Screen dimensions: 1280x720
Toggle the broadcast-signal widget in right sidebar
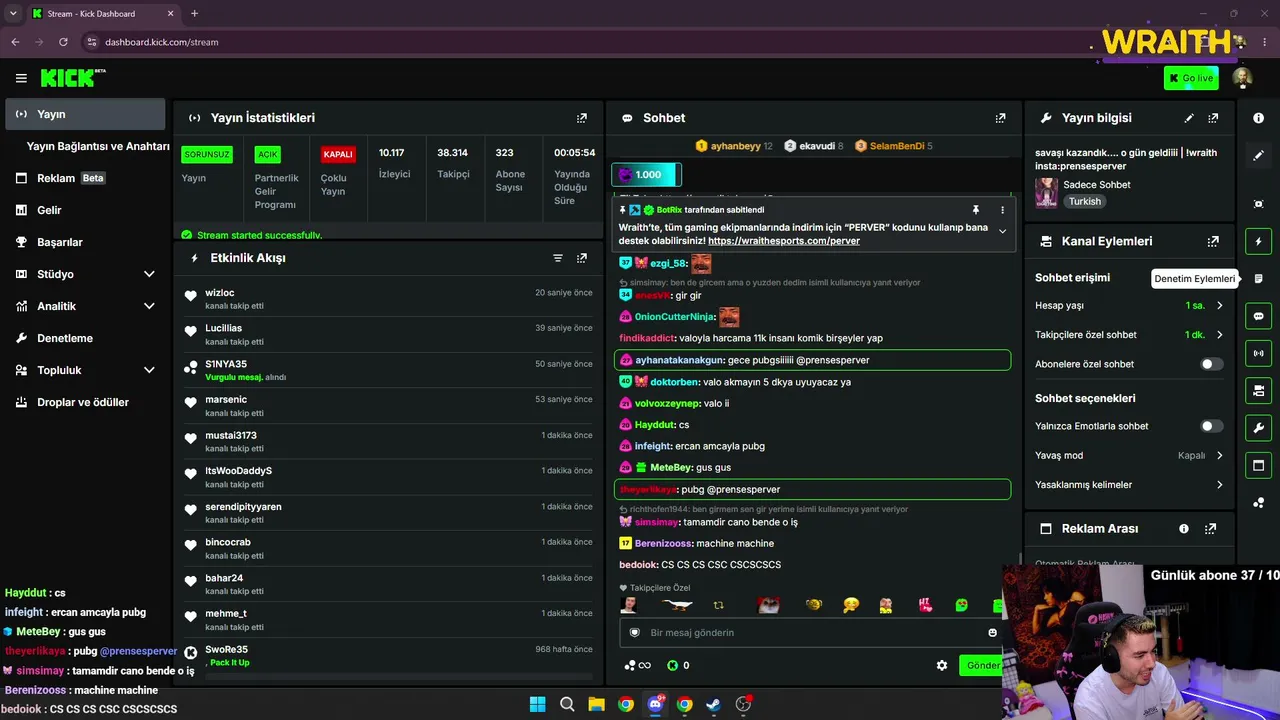click(x=1258, y=353)
